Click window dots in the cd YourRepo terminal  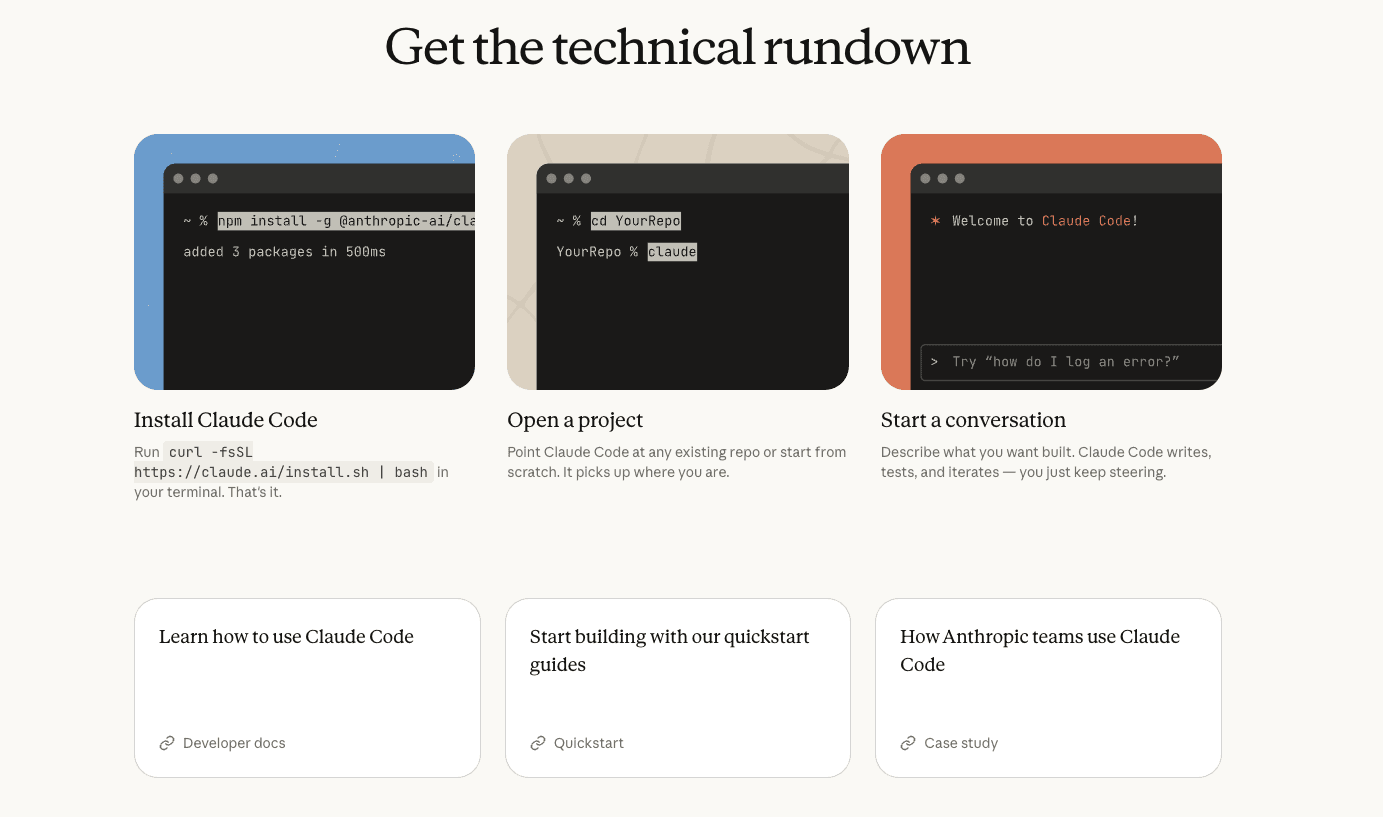pos(568,179)
